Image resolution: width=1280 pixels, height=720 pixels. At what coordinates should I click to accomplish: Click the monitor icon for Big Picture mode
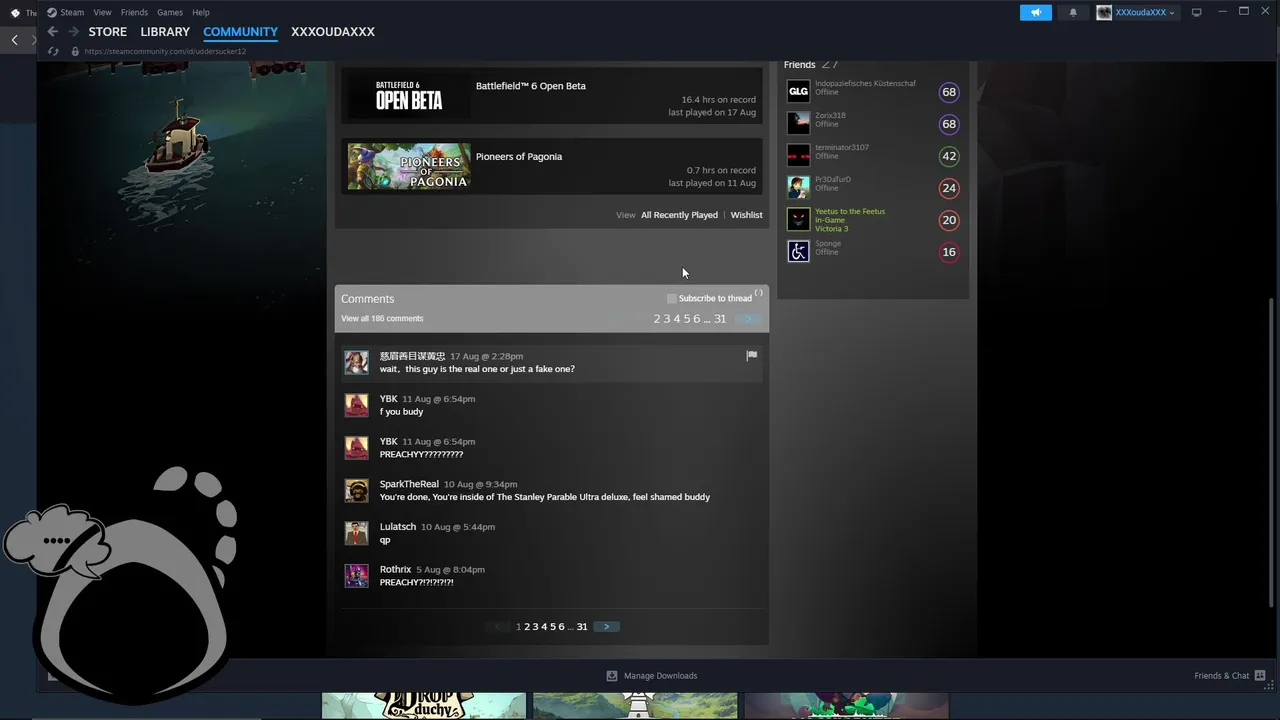[1196, 12]
